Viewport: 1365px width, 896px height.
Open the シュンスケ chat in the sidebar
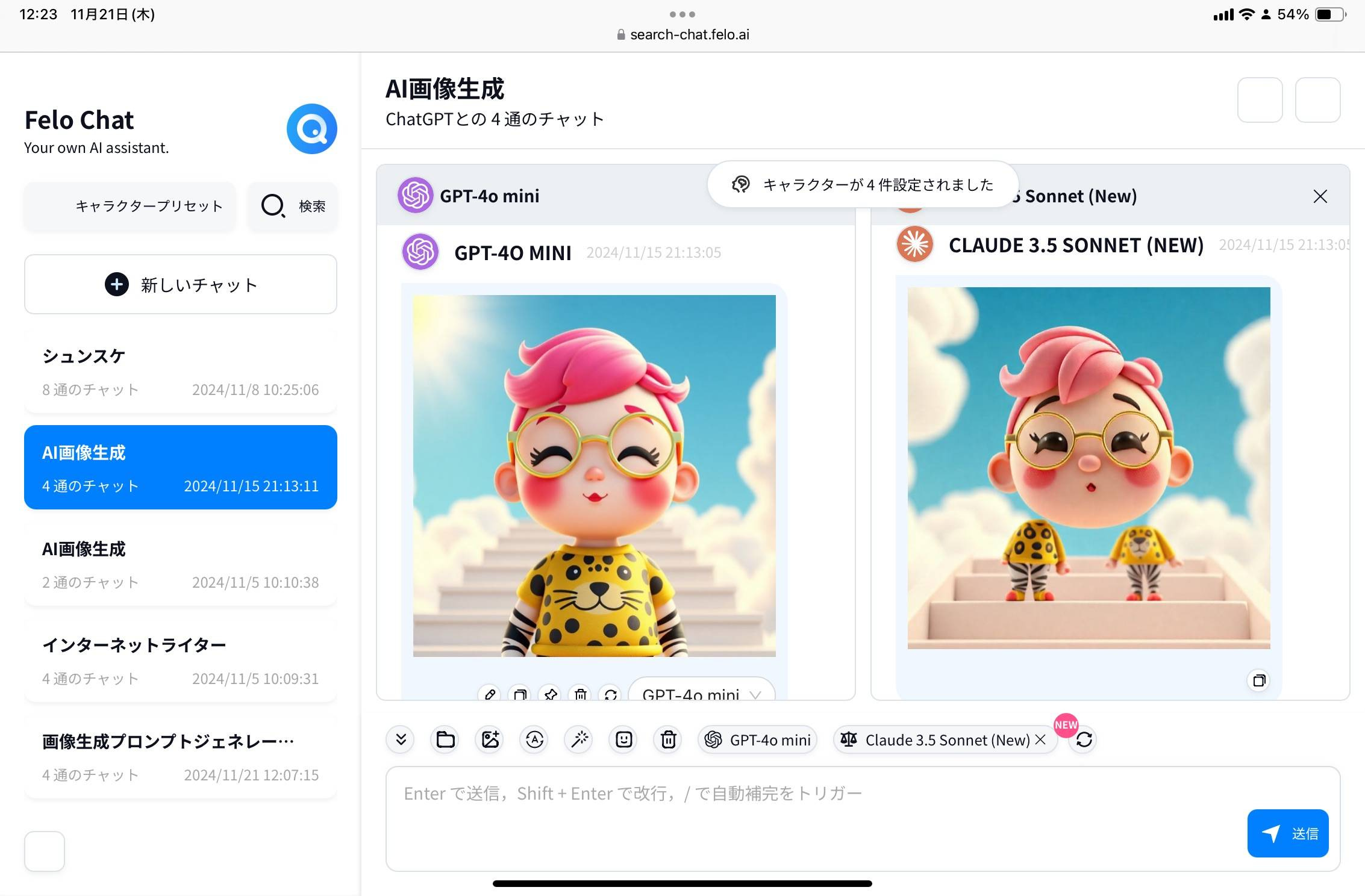(x=180, y=372)
